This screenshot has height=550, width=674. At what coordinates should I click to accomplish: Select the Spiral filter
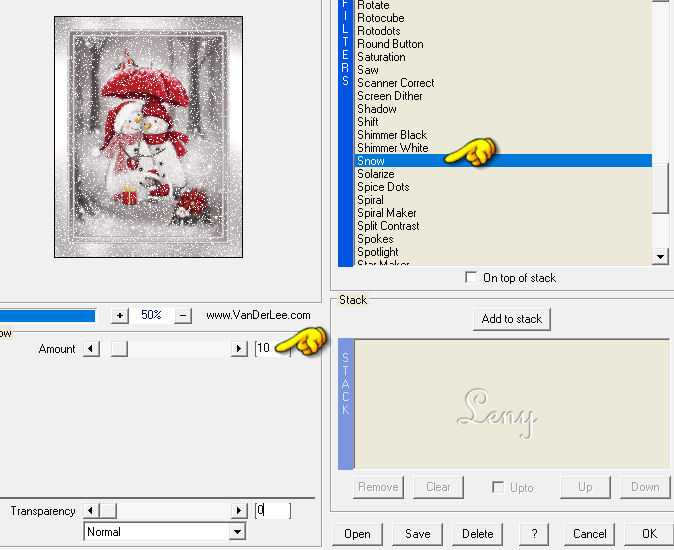click(x=503, y=200)
